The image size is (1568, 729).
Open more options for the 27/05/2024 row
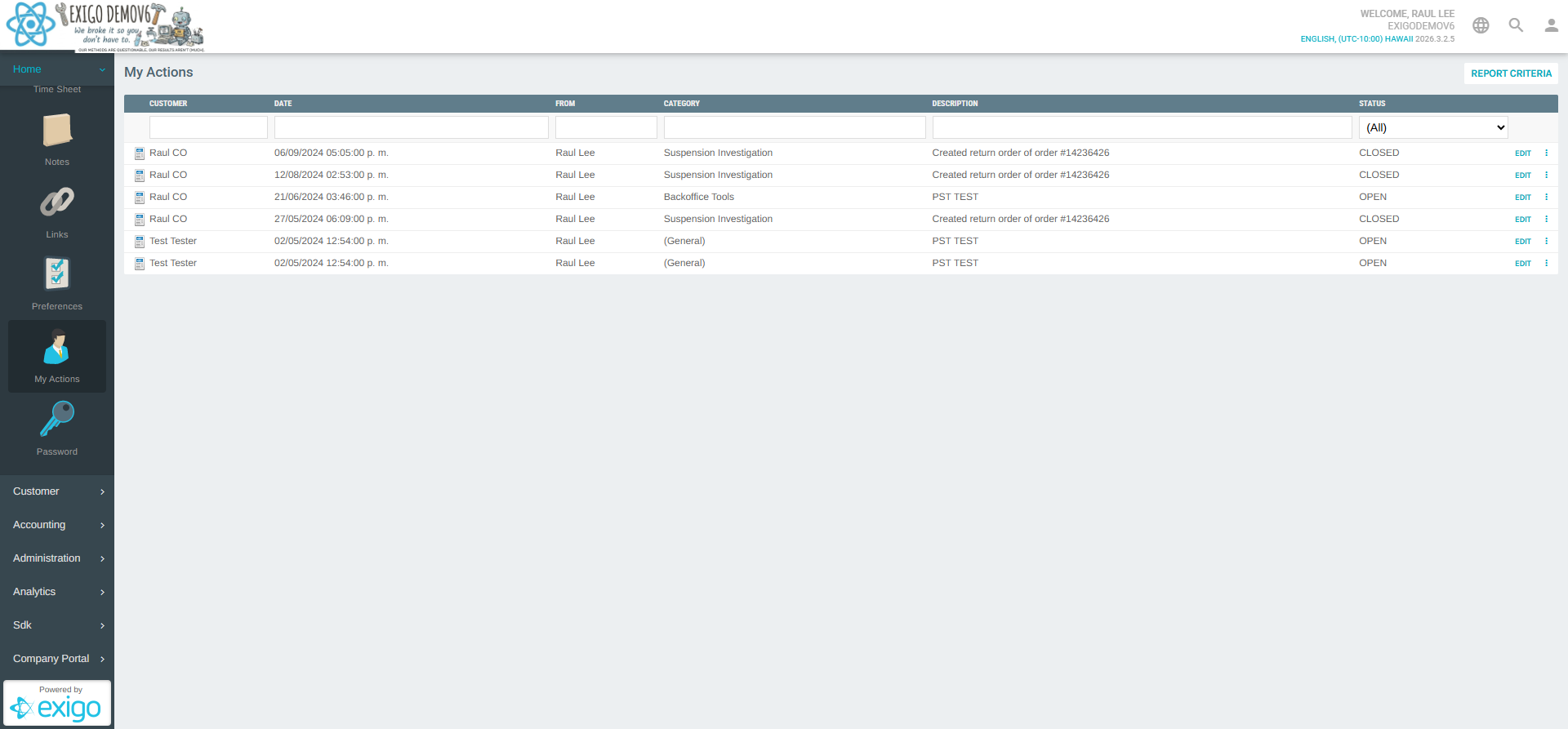click(1546, 219)
